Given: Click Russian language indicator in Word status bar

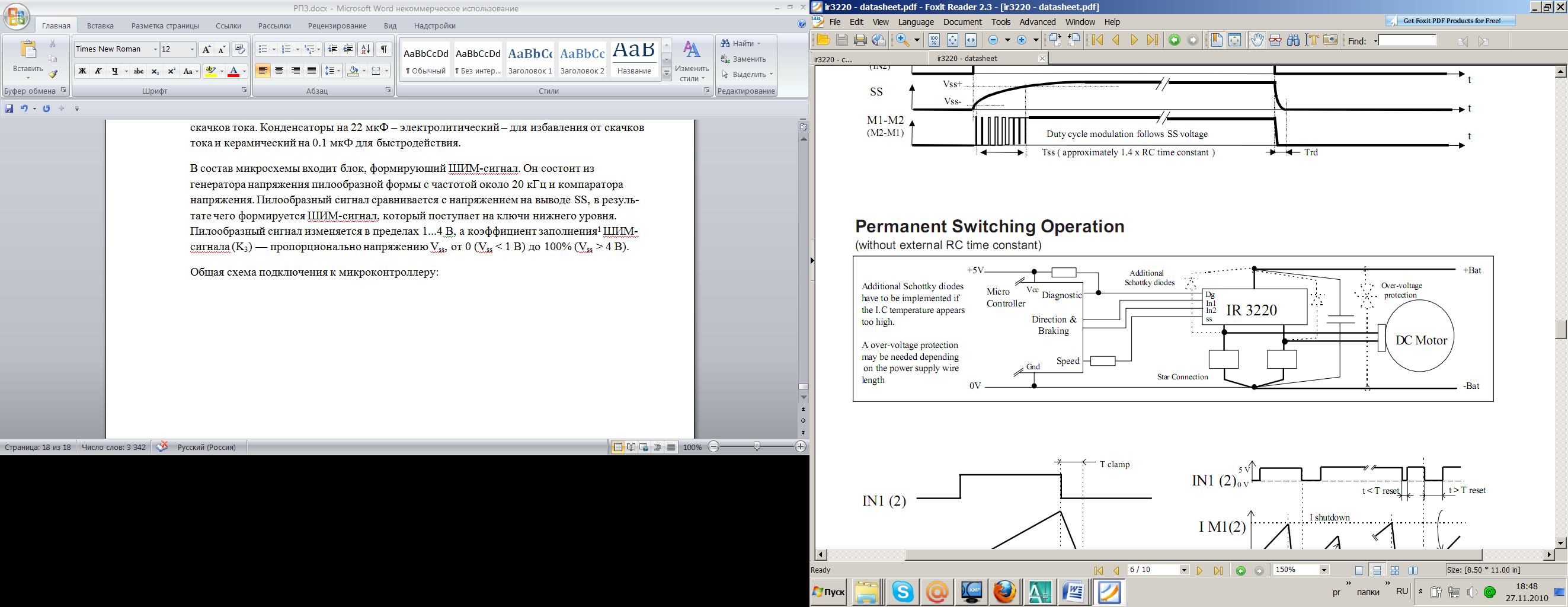Looking at the screenshot, I should coord(206,447).
